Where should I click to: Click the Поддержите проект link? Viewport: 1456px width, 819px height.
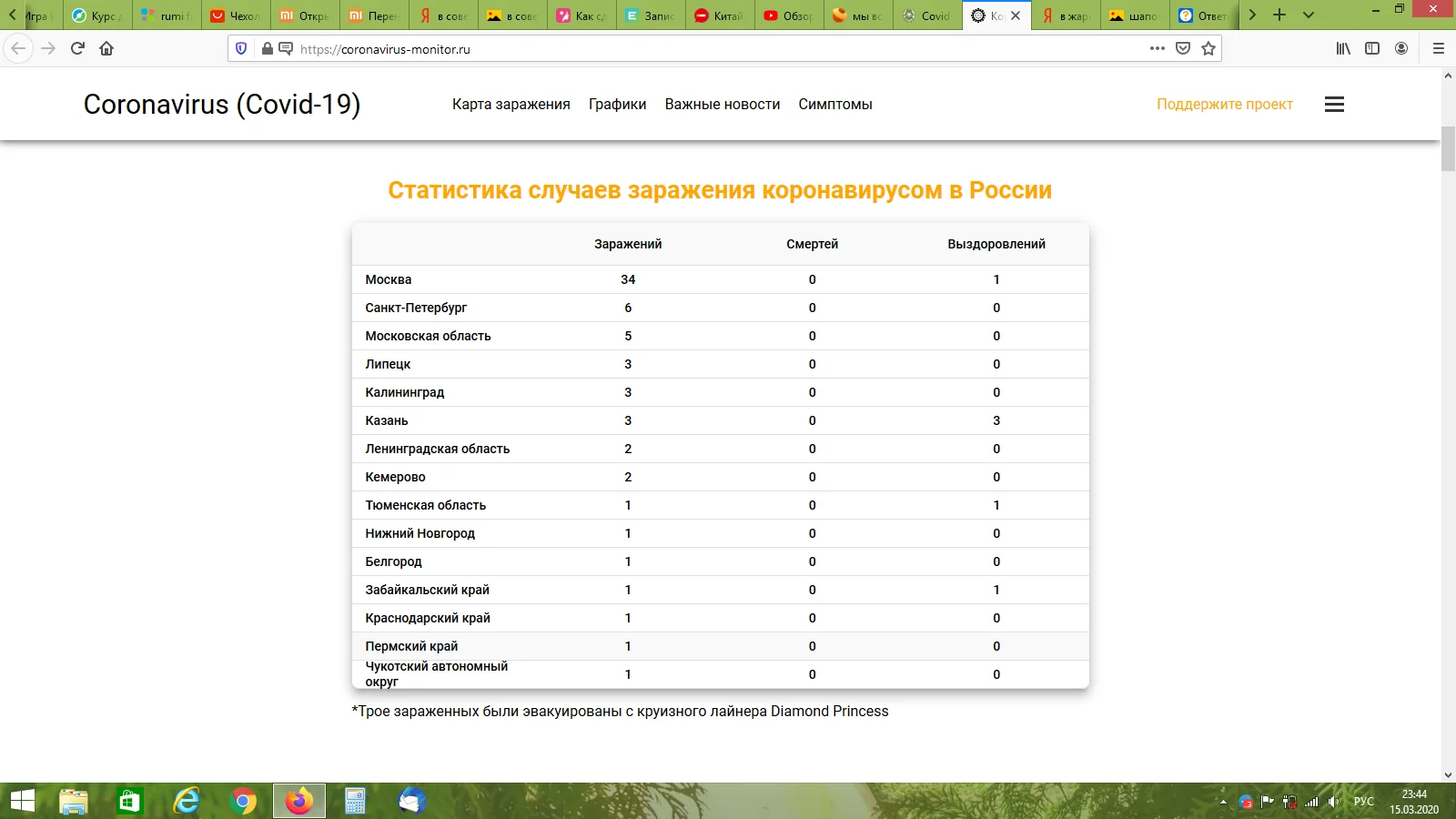(1224, 104)
